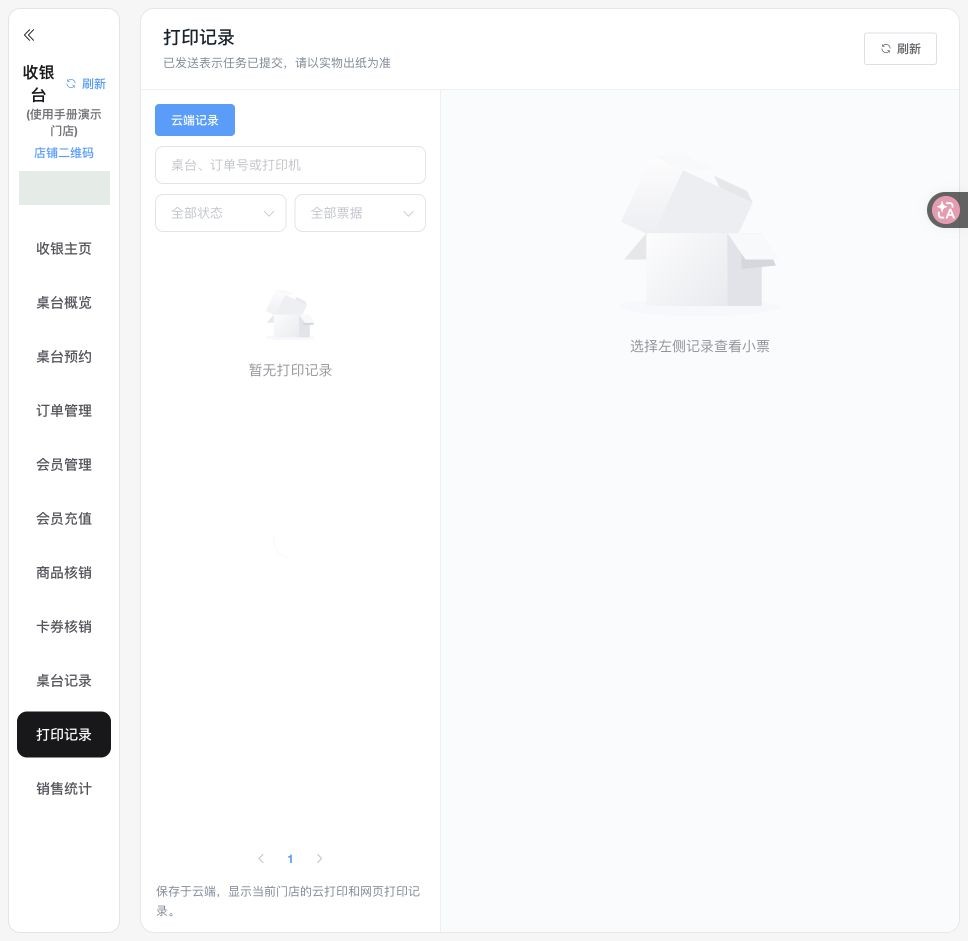This screenshot has height=941, width=968.
Task: Click the 打印记录 page heading
Action: click(x=199, y=37)
